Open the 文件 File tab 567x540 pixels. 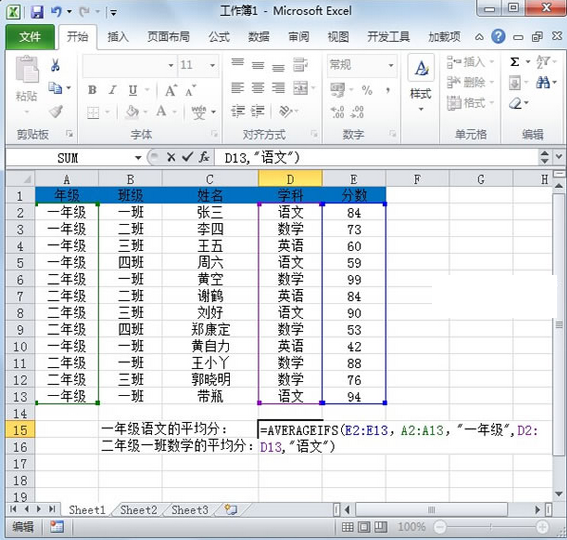tap(30, 37)
